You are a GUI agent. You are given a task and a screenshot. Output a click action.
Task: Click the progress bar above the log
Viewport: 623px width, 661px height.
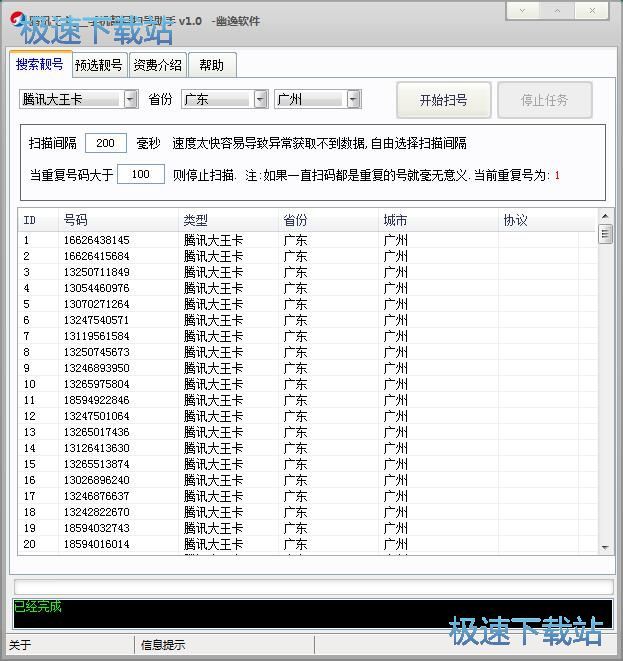[313, 587]
